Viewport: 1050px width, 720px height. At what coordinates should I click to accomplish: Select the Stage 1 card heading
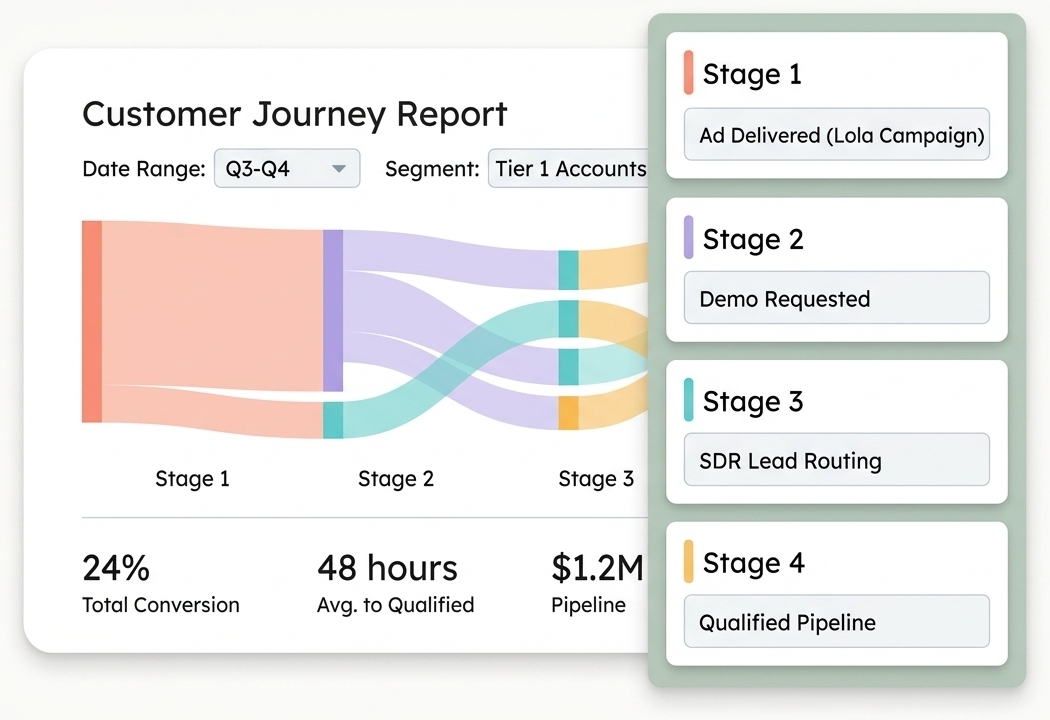752,74
